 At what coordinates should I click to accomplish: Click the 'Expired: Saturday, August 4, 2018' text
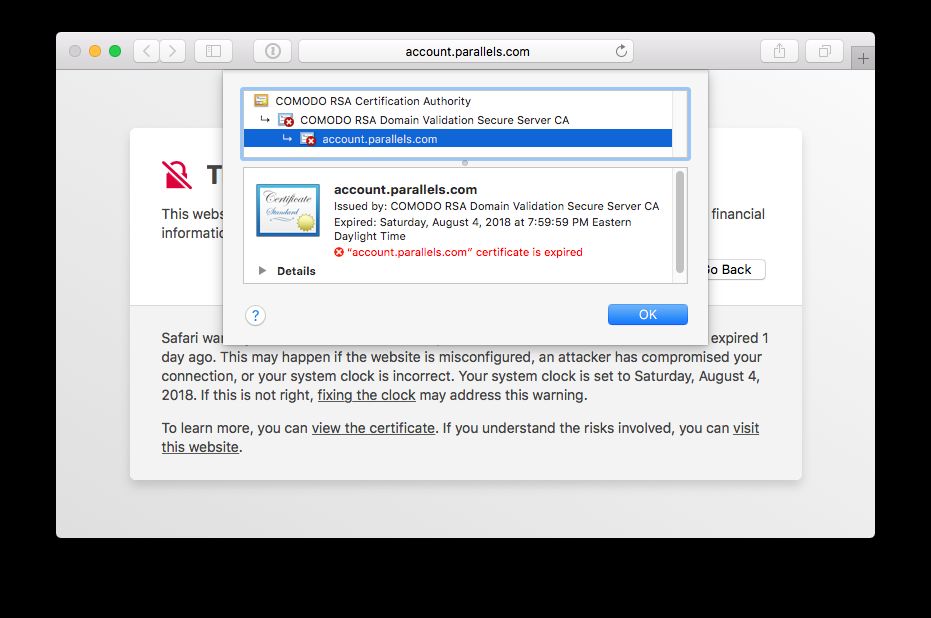(482, 229)
